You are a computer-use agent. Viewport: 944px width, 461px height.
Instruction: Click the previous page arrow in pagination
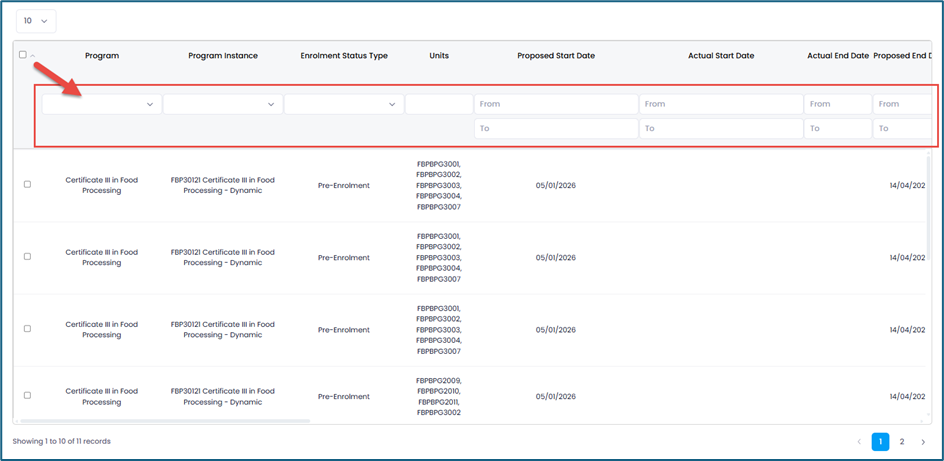tap(858, 442)
